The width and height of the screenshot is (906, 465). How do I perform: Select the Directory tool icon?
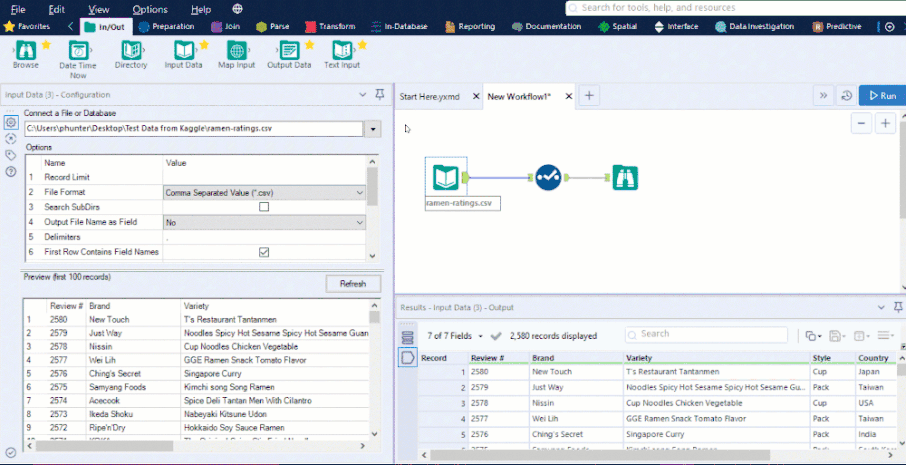[131, 50]
